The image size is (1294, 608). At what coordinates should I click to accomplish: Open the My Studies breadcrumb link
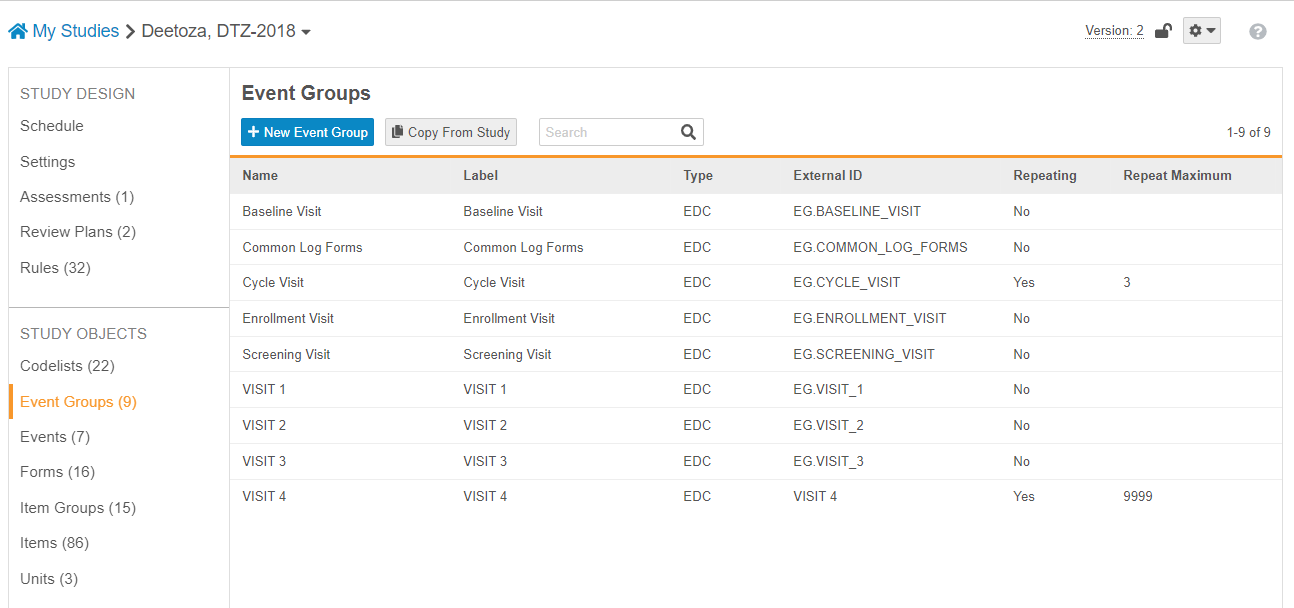point(75,31)
